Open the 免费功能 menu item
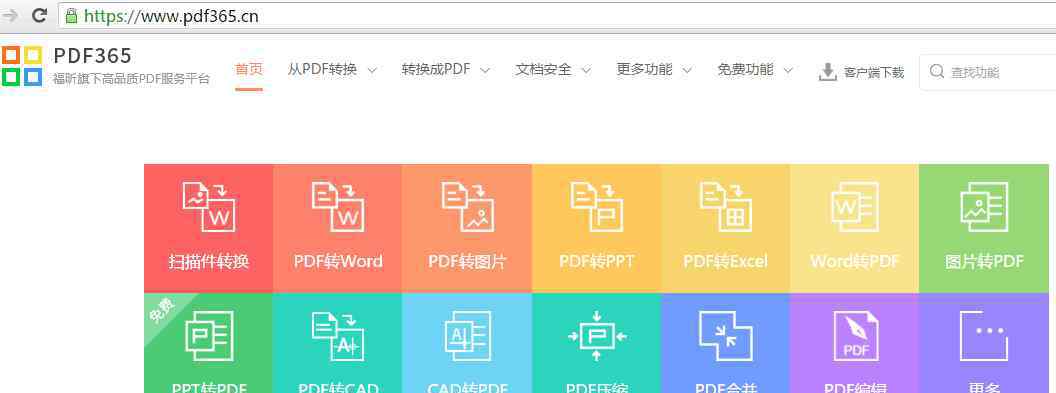This screenshot has height=393, width=1056. click(755, 69)
